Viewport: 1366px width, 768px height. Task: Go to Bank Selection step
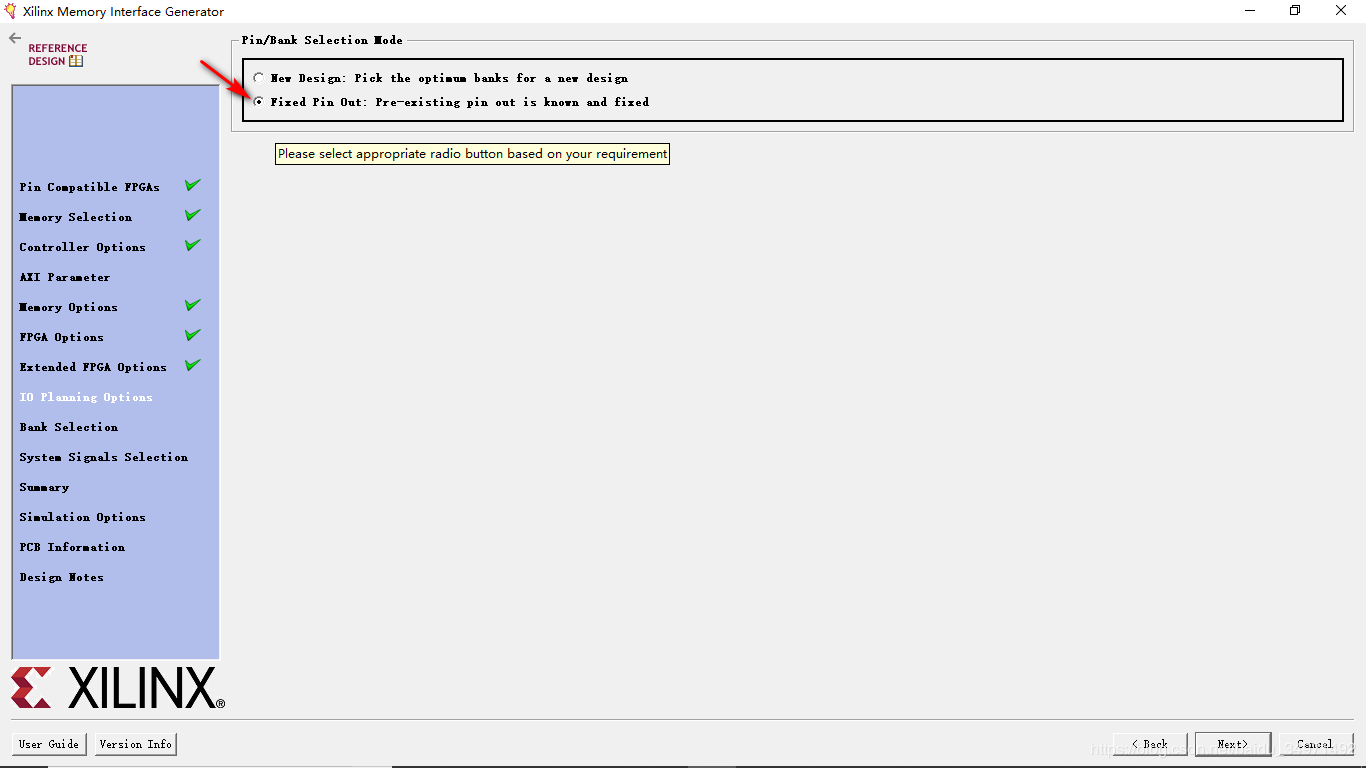[68, 427]
